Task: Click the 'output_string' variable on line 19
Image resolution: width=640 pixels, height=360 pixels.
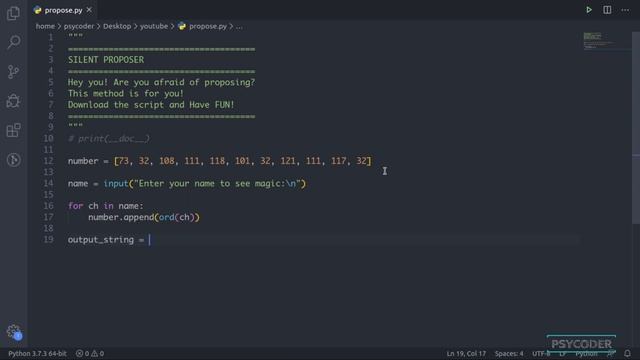Action: pyautogui.click(x=101, y=240)
